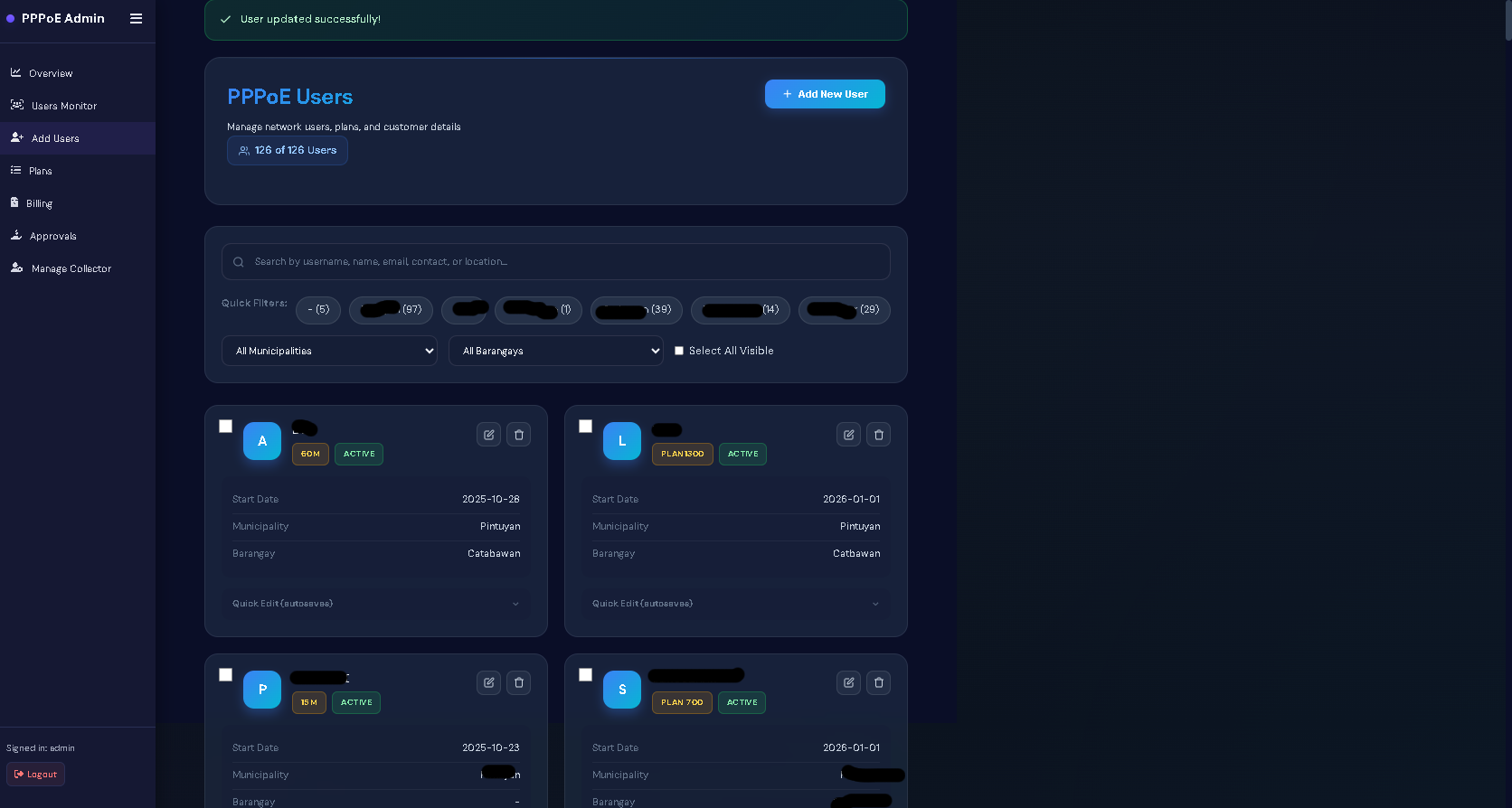1512x808 pixels.
Task: Open the All Municipalities dropdown
Action: click(x=329, y=351)
